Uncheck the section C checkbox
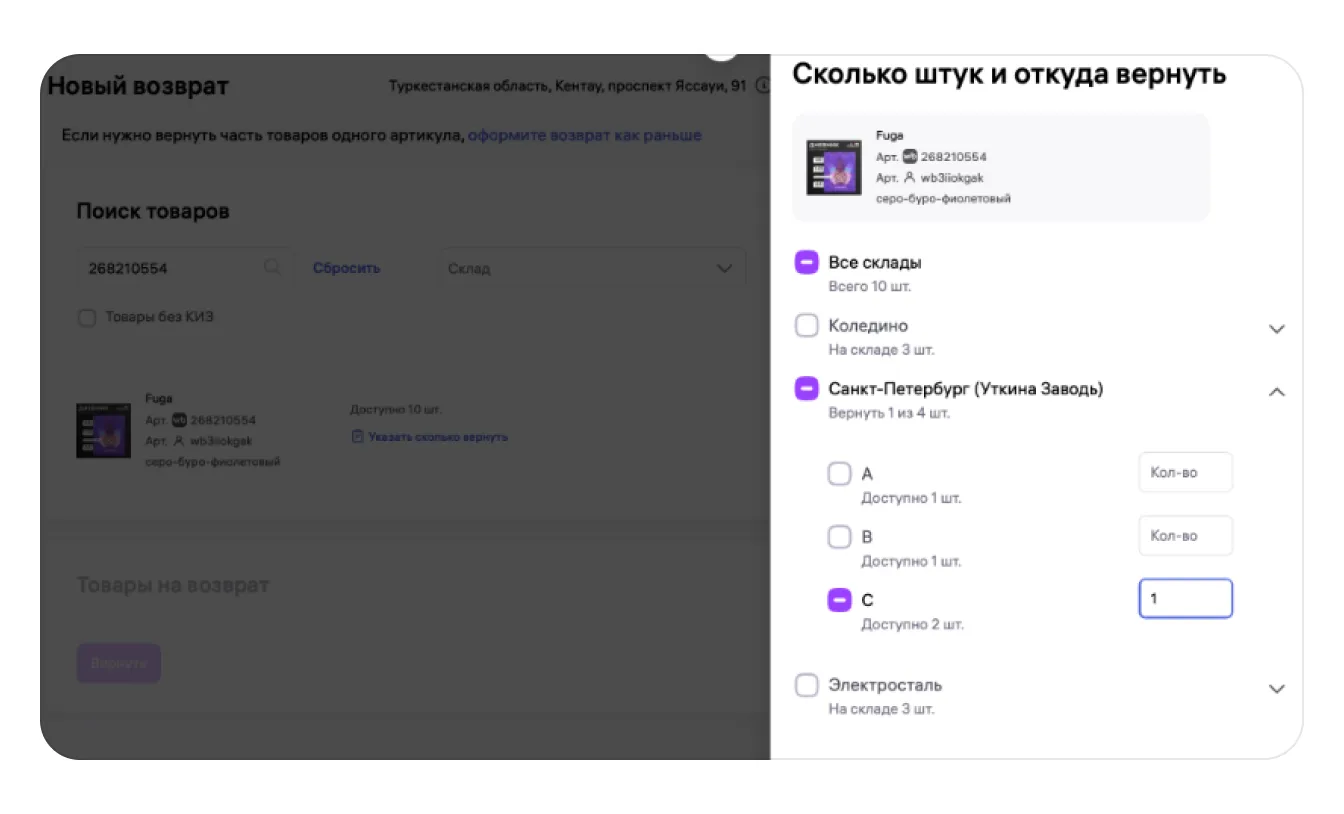Viewport: 1344px width, 814px height. click(839, 600)
